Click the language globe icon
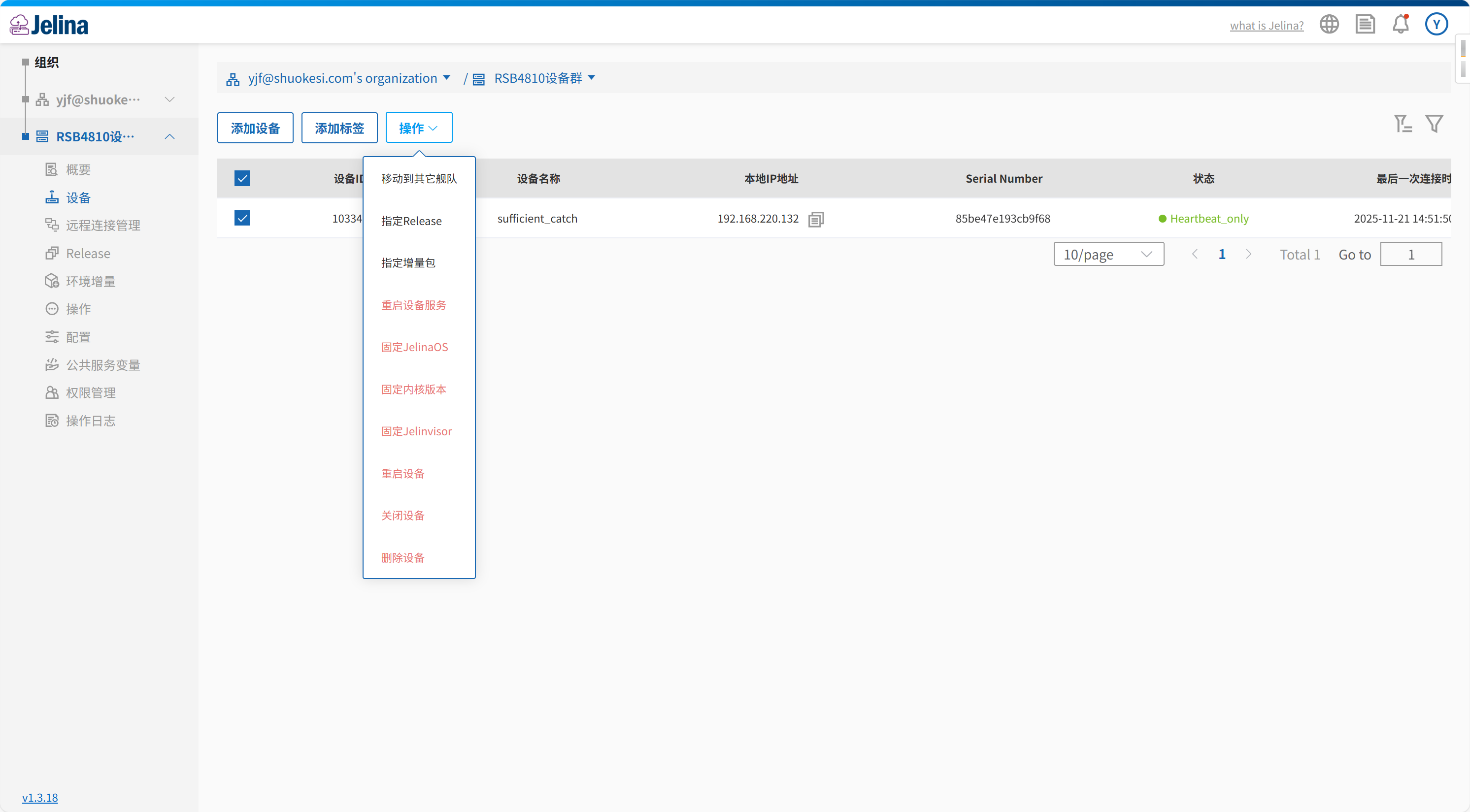Image resolution: width=1470 pixels, height=812 pixels. 1329,25
